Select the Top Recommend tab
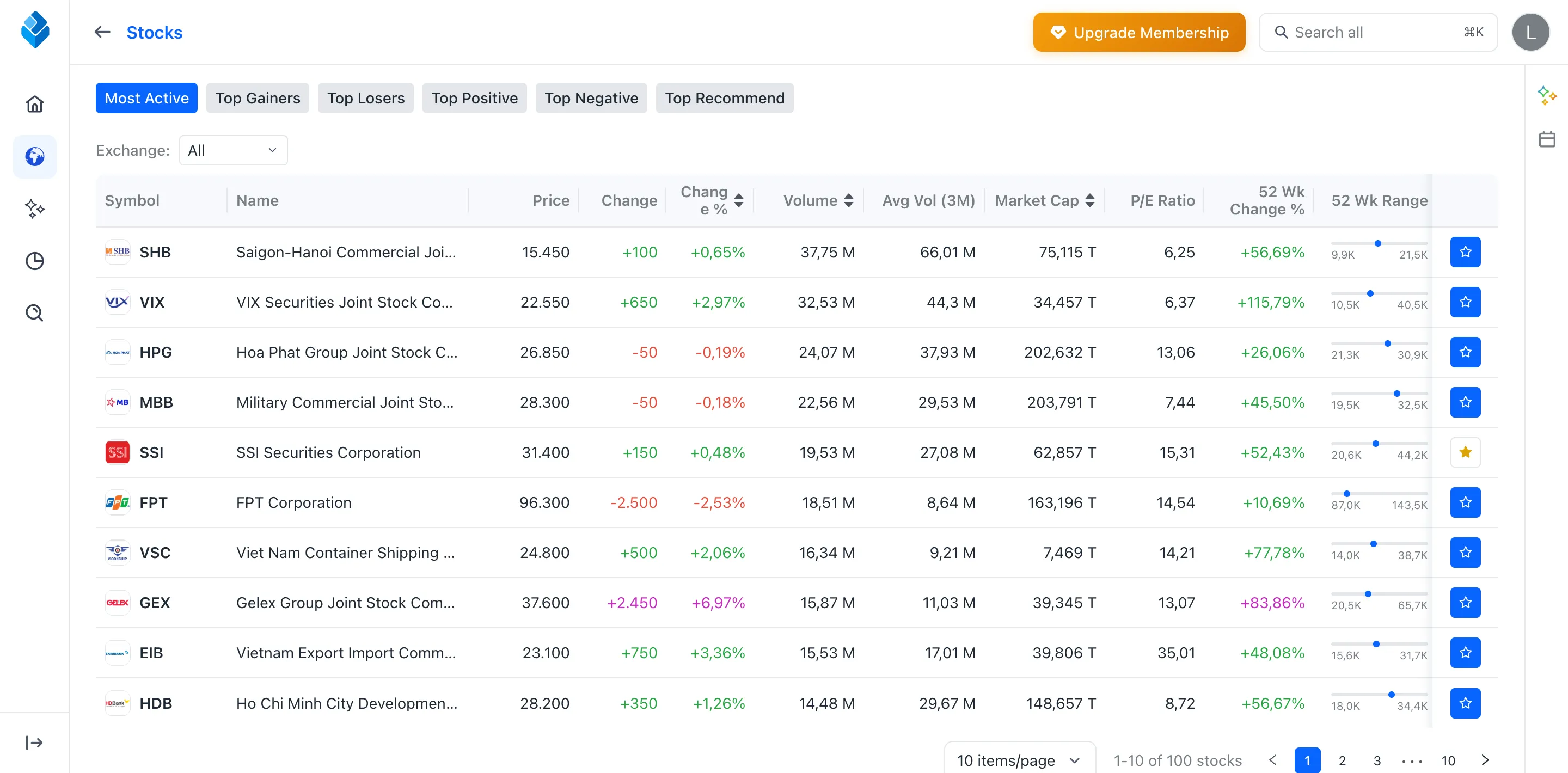Image resolution: width=1568 pixels, height=773 pixels. (724, 98)
